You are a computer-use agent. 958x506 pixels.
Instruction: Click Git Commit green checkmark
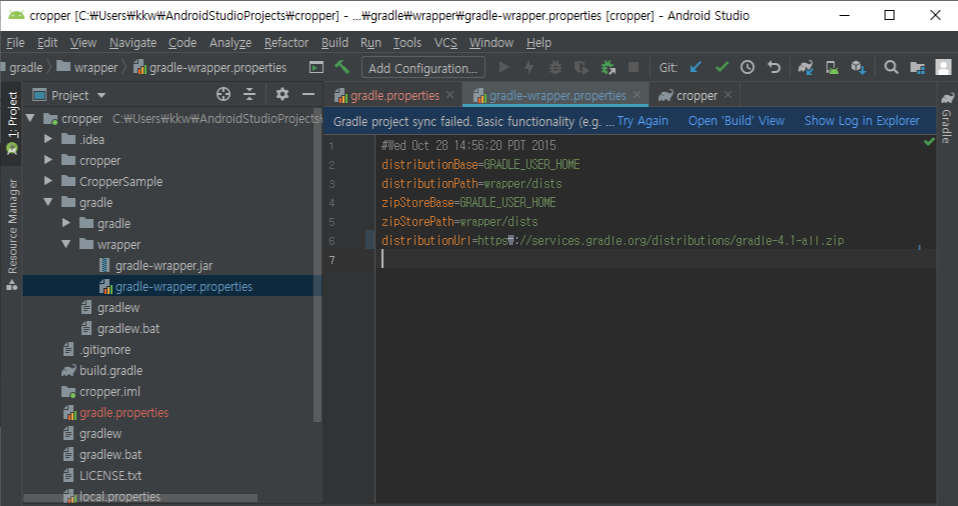pos(722,67)
